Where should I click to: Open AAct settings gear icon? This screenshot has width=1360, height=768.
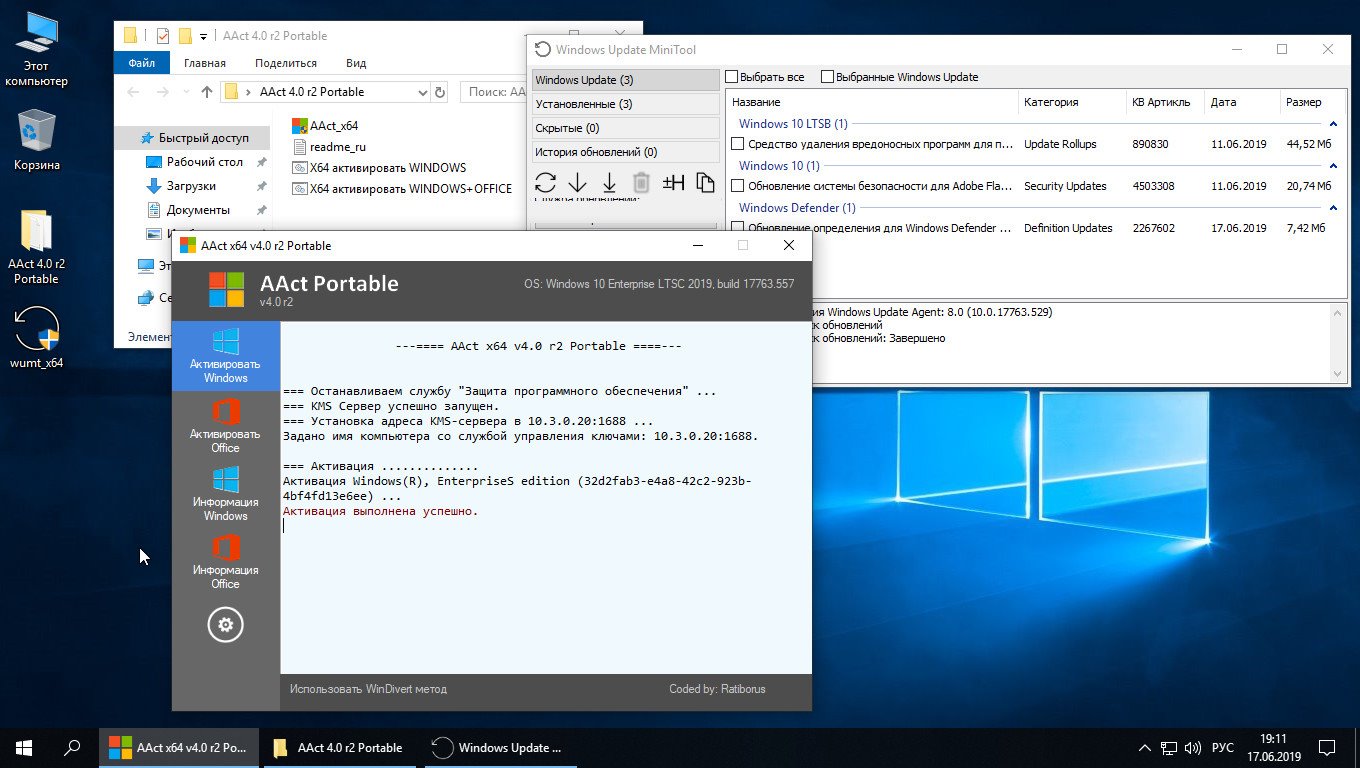click(226, 625)
